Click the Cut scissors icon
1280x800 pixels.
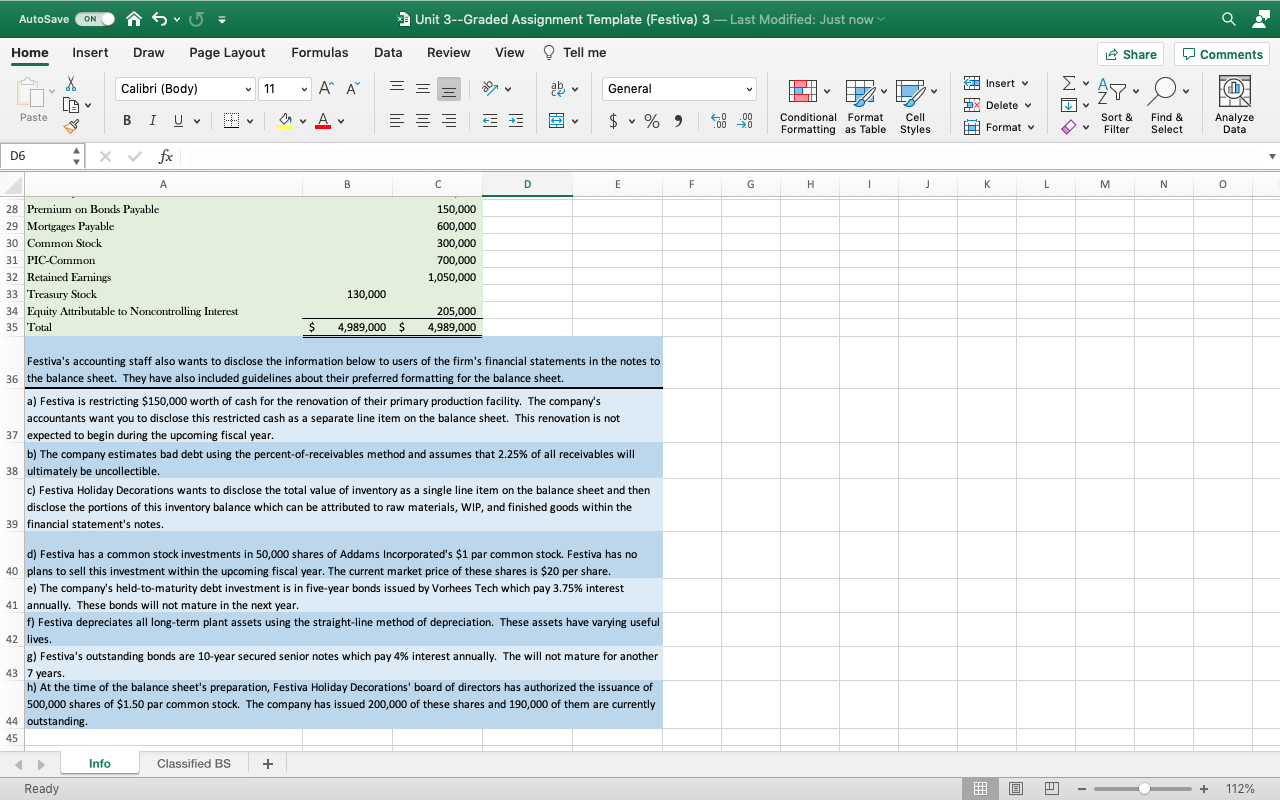point(71,83)
